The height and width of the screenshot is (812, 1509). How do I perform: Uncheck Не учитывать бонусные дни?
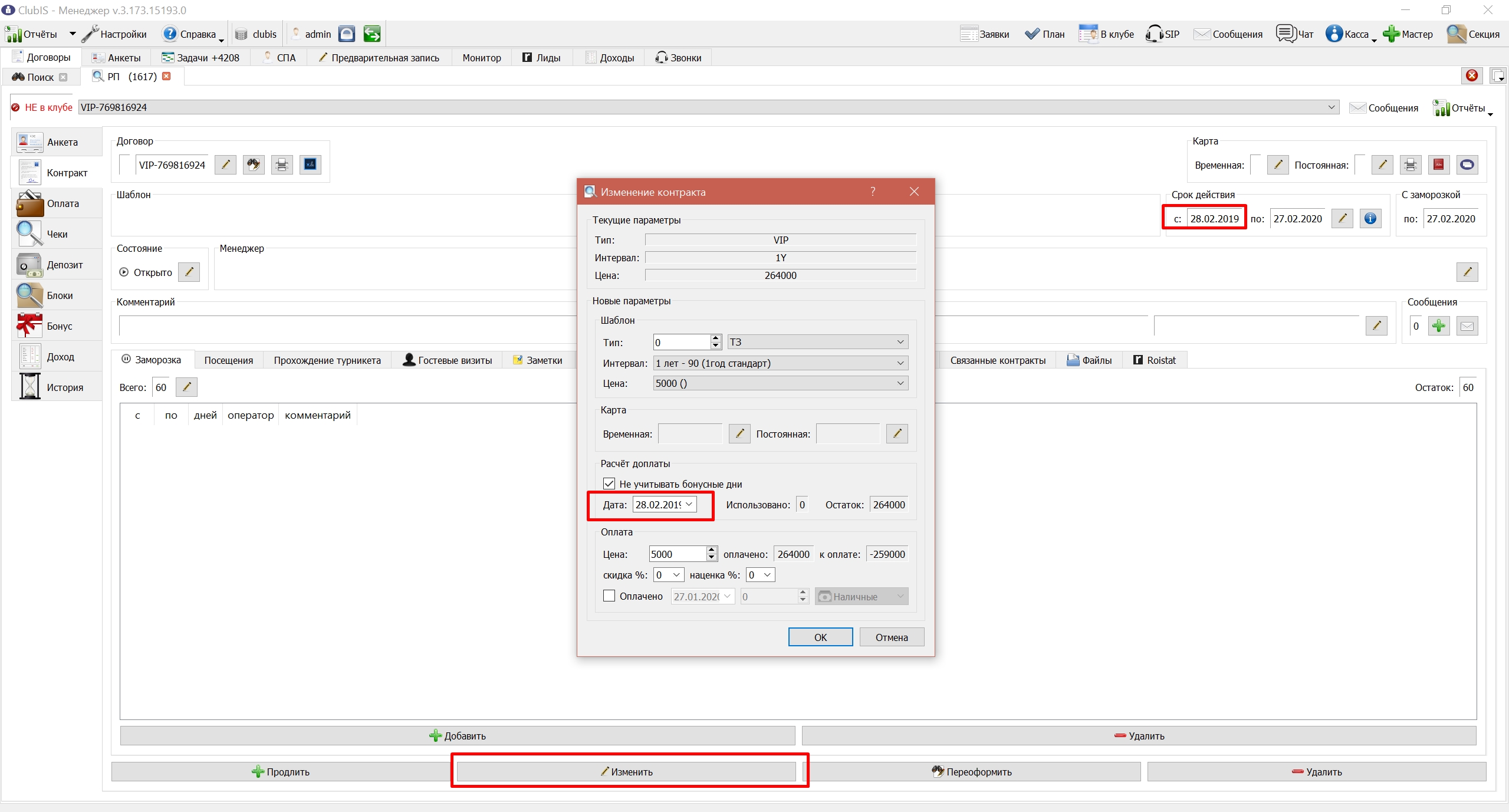point(609,484)
